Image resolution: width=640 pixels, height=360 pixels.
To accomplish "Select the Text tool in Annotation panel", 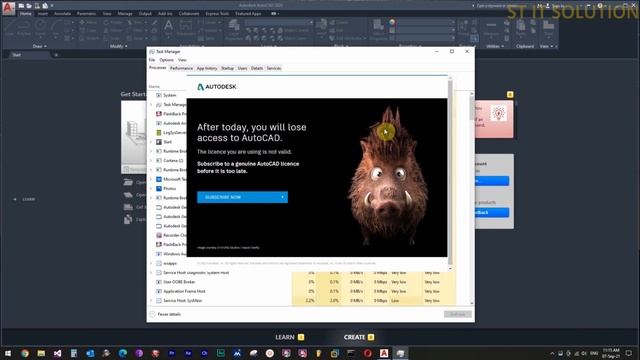I will [x=168, y=28].
